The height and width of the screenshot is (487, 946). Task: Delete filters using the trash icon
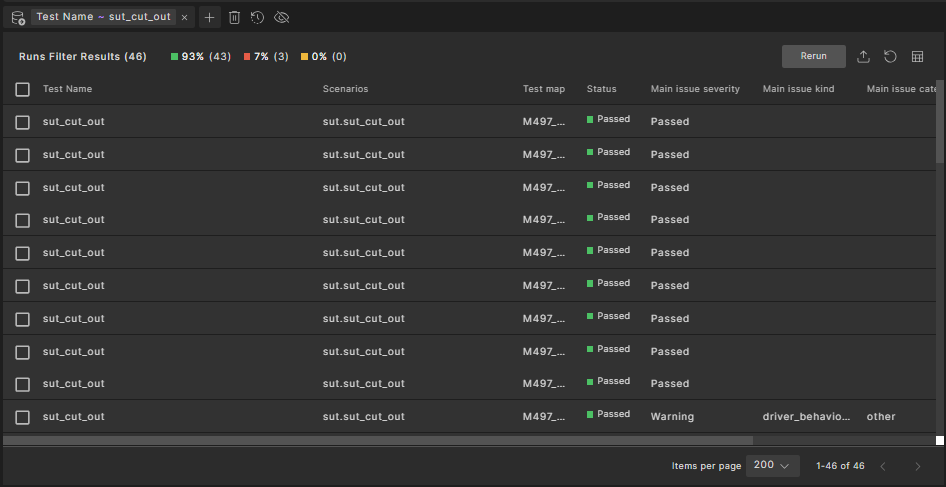(x=234, y=18)
